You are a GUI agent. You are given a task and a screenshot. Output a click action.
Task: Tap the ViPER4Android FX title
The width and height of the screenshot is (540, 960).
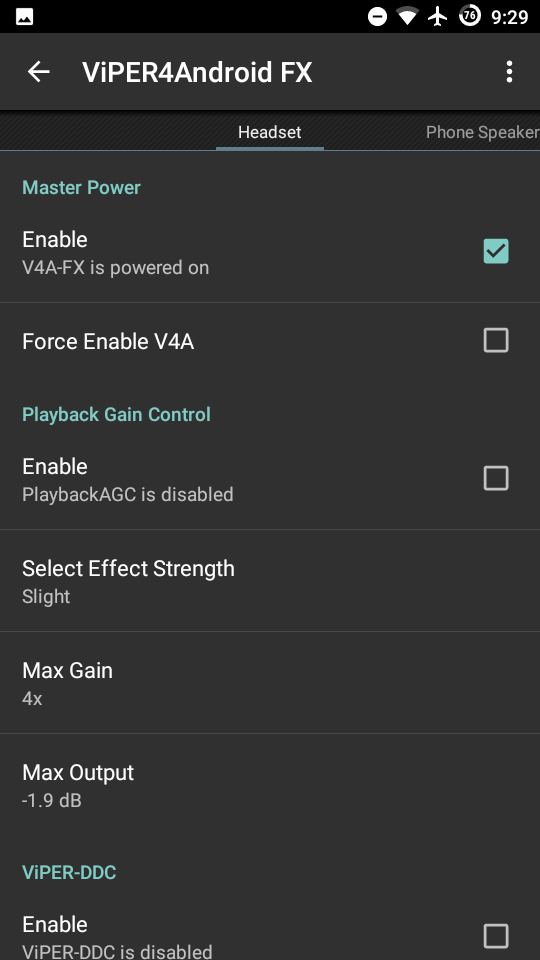click(197, 72)
